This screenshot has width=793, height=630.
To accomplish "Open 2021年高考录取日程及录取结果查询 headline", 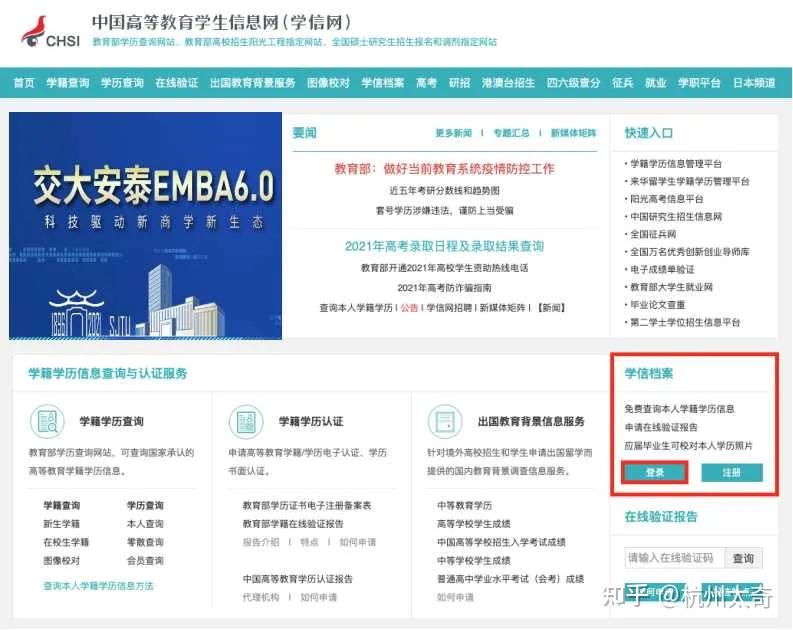I will coord(445,246).
